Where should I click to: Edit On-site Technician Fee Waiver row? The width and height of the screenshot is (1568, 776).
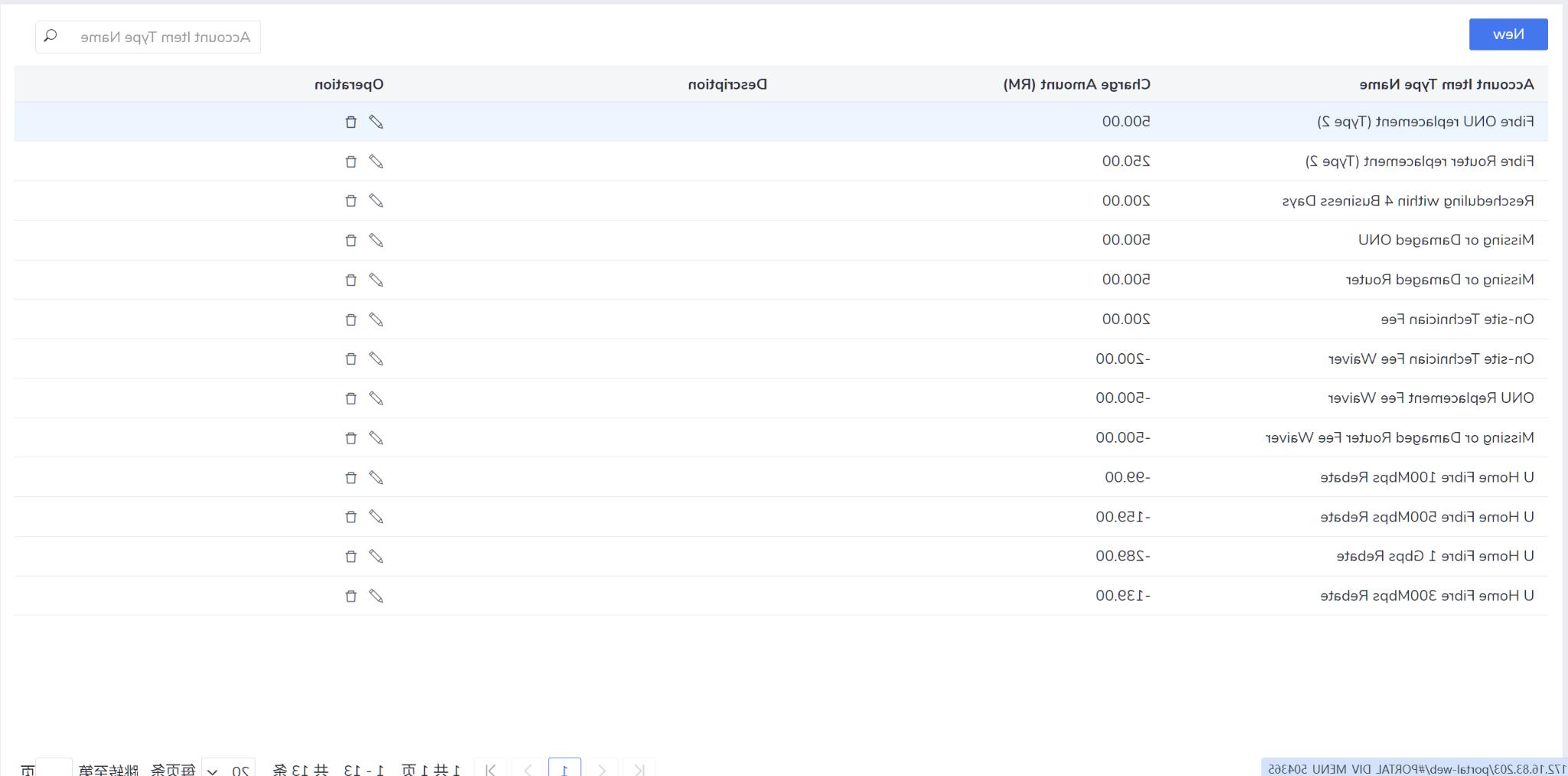(x=376, y=359)
